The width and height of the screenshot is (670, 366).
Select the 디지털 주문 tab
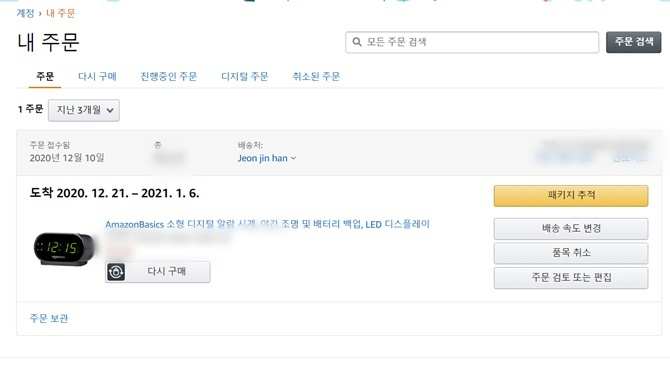click(245, 76)
